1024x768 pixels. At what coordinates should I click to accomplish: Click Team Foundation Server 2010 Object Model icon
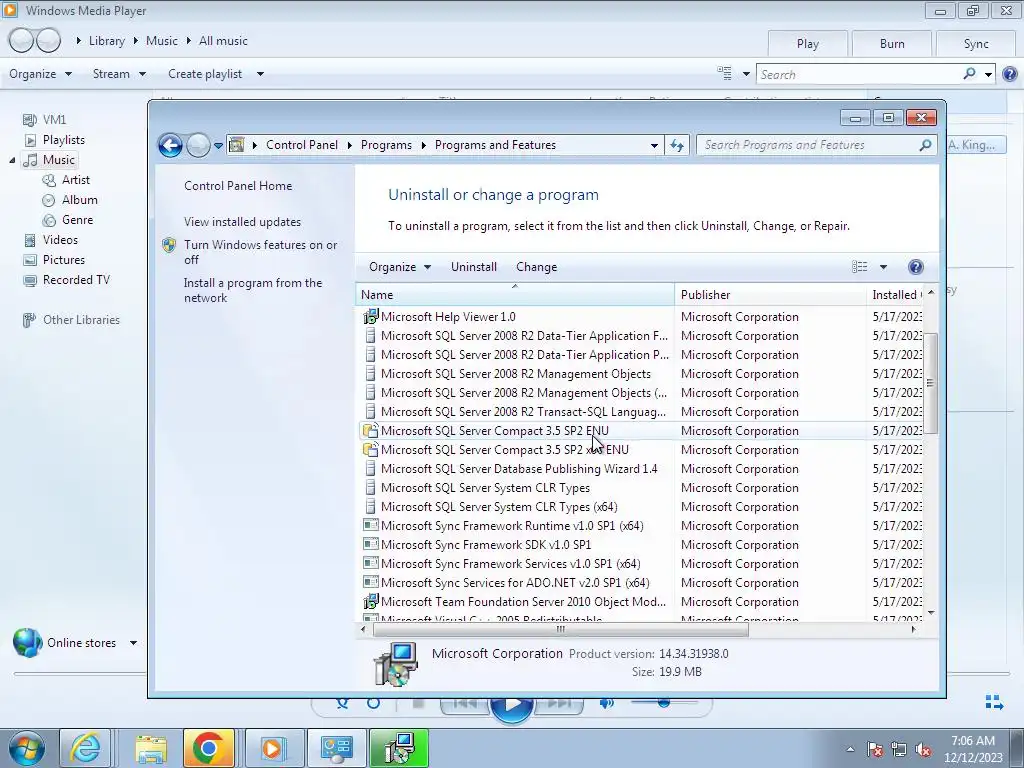pyautogui.click(x=370, y=601)
